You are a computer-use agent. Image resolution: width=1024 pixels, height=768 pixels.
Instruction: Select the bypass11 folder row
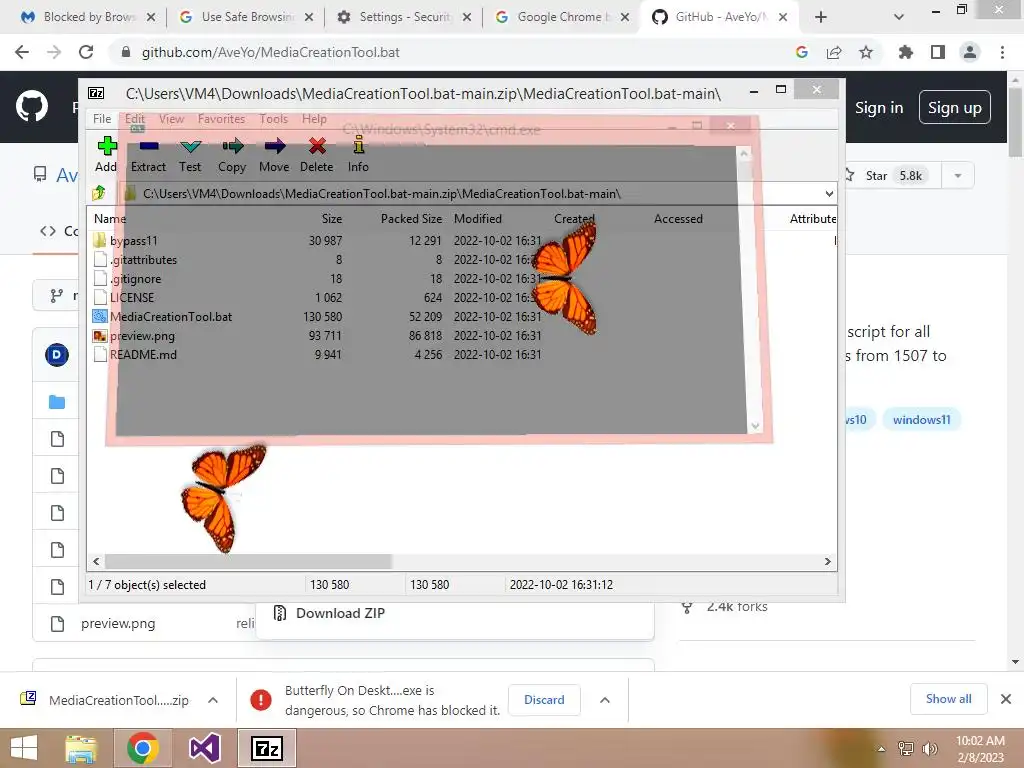[x=460, y=241]
